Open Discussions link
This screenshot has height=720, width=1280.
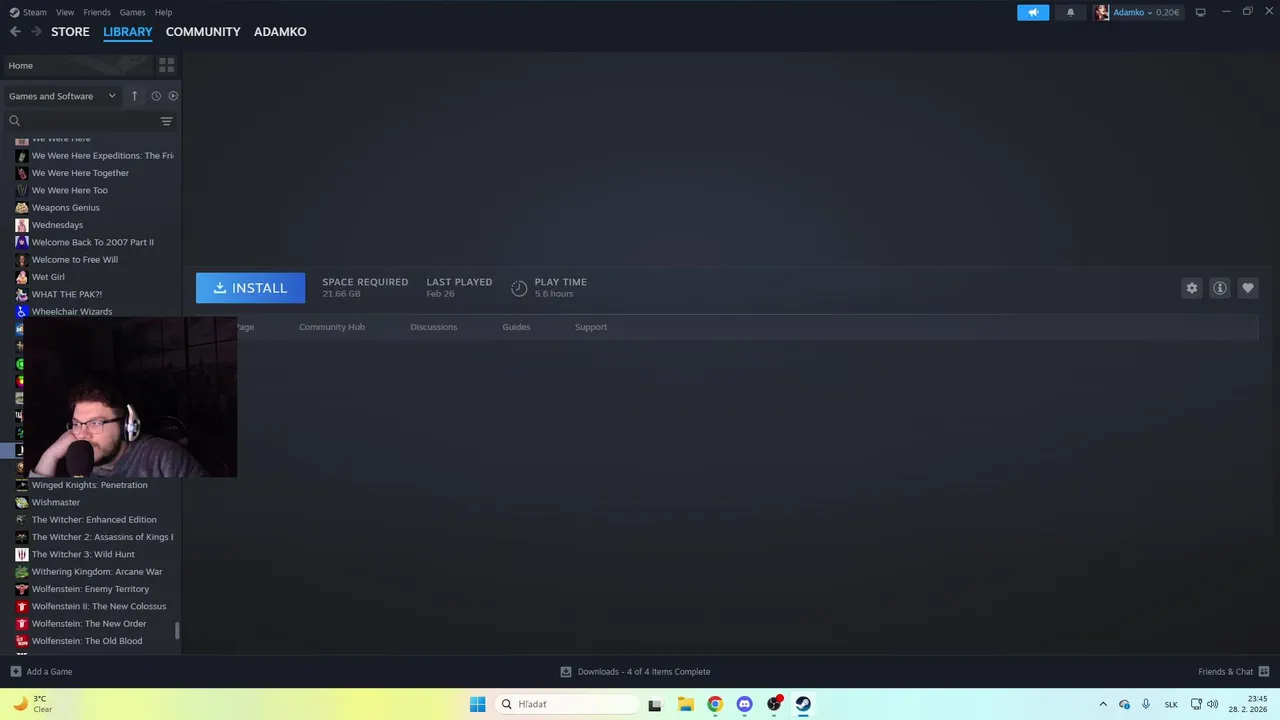point(434,327)
